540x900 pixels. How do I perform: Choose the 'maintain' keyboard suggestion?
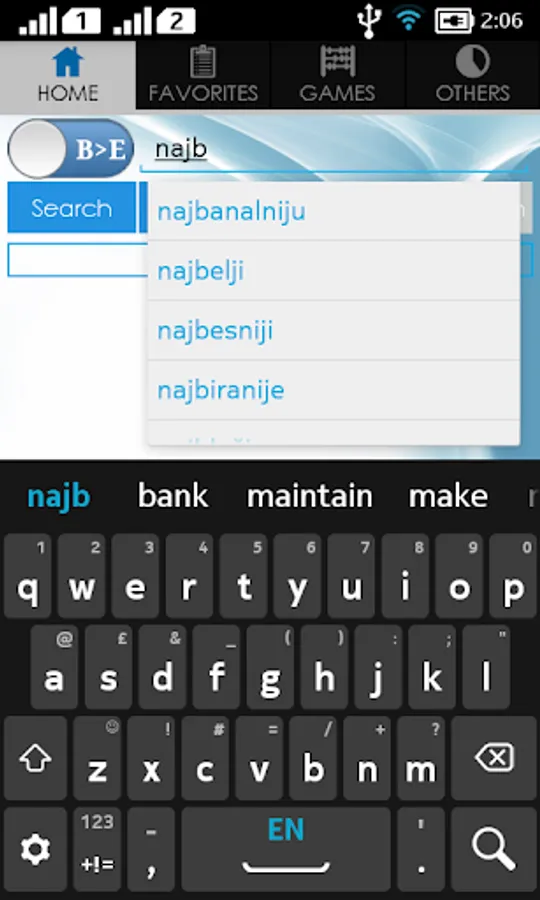[x=310, y=496]
